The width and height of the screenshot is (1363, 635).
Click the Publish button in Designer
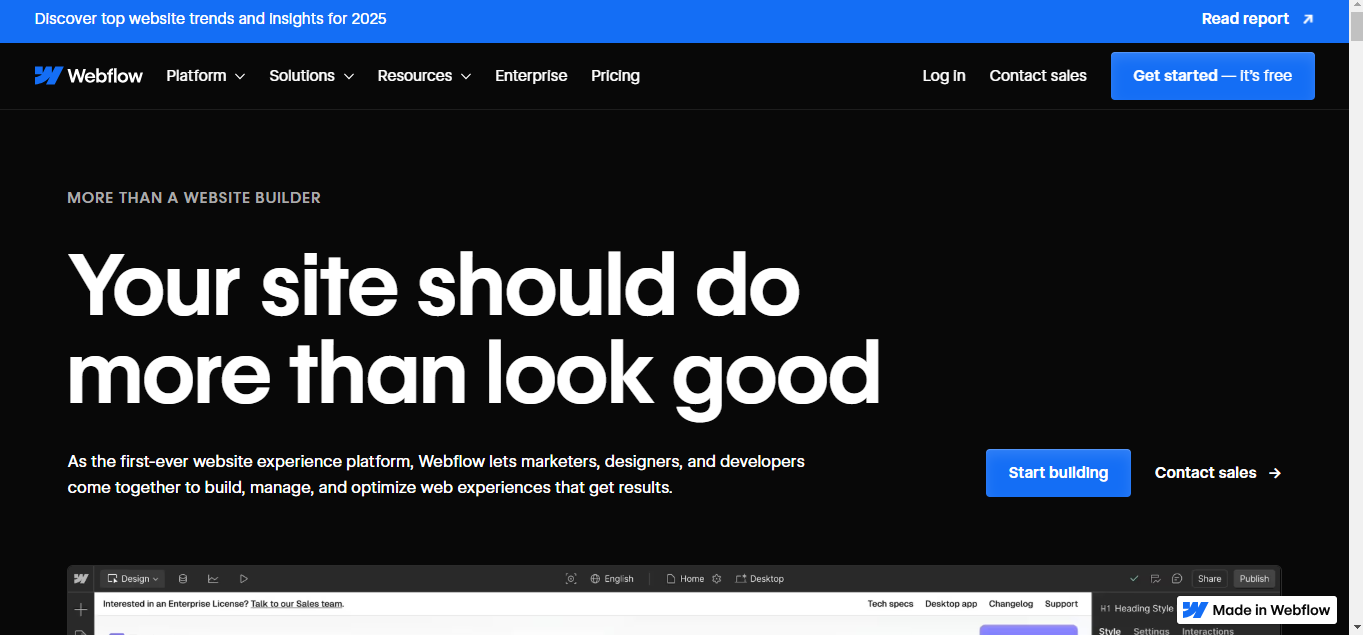1254,578
